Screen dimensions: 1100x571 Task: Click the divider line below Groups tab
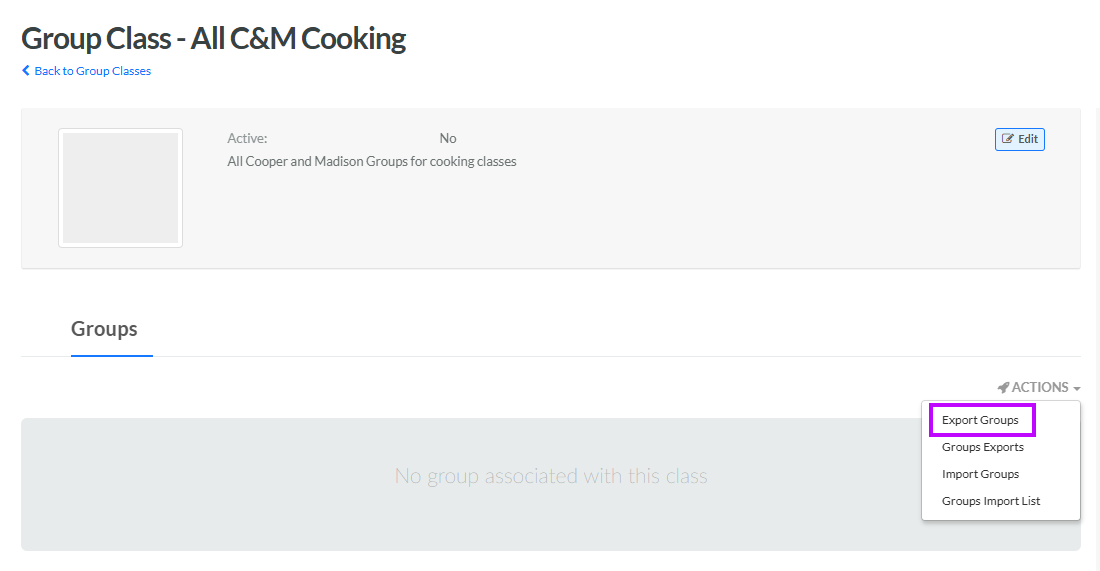600,356
